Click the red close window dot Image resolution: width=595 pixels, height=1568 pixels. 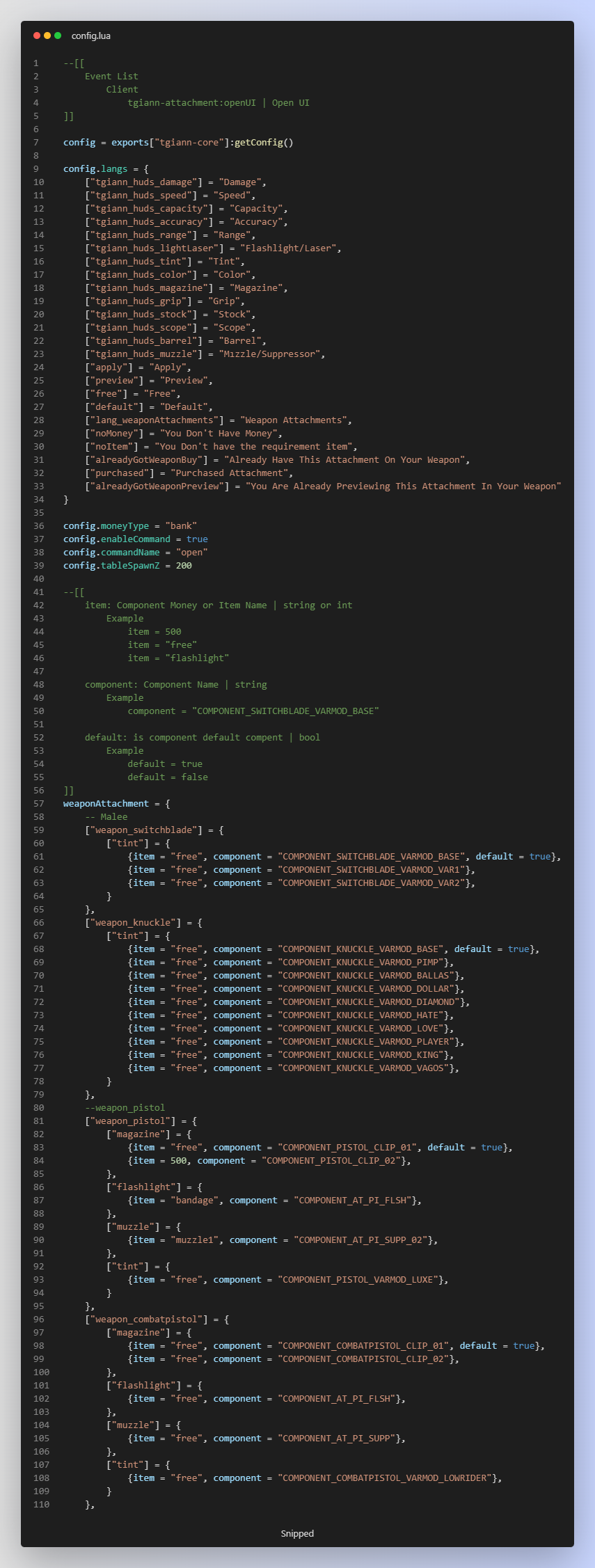[x=37, y=35]
